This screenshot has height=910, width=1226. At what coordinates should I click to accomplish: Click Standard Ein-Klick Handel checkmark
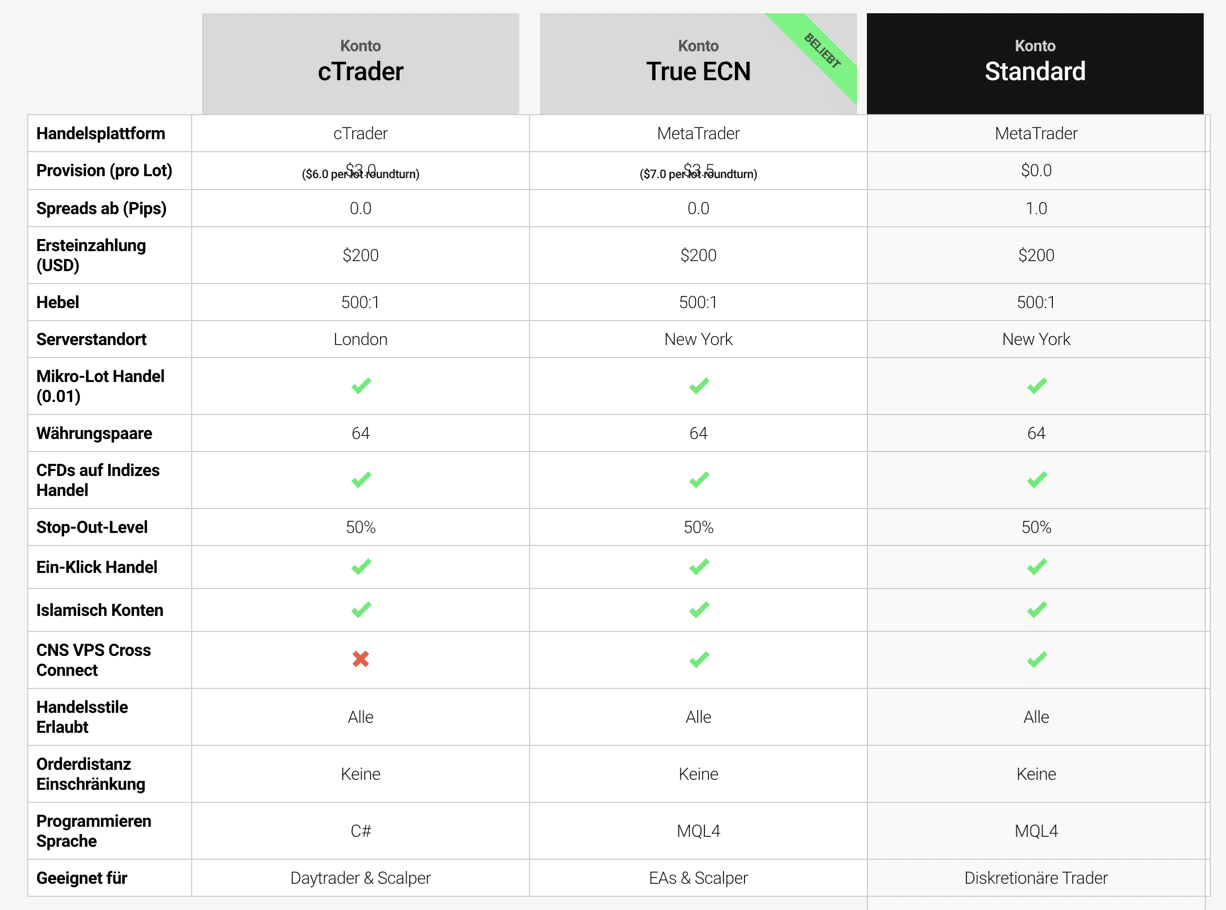point(1037,567)
